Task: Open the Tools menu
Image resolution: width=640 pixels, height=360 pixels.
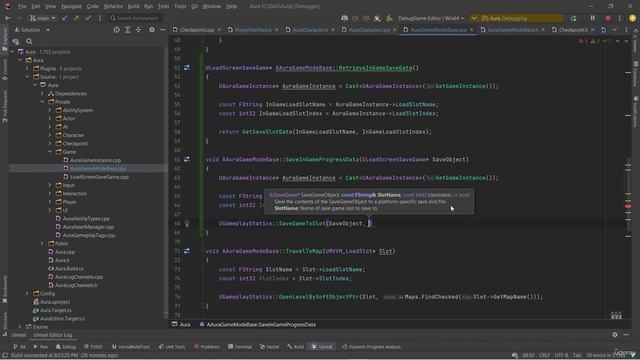Action: pyautogui.click(x=180, y=7)
